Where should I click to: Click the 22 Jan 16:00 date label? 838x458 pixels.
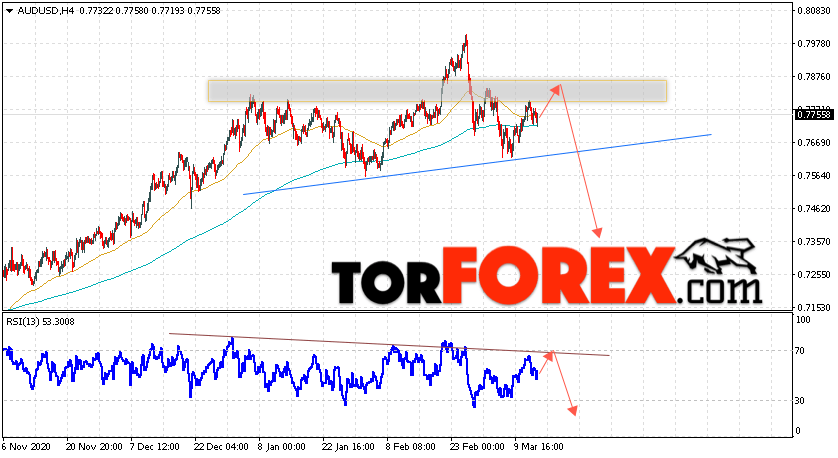coord(348,447)
